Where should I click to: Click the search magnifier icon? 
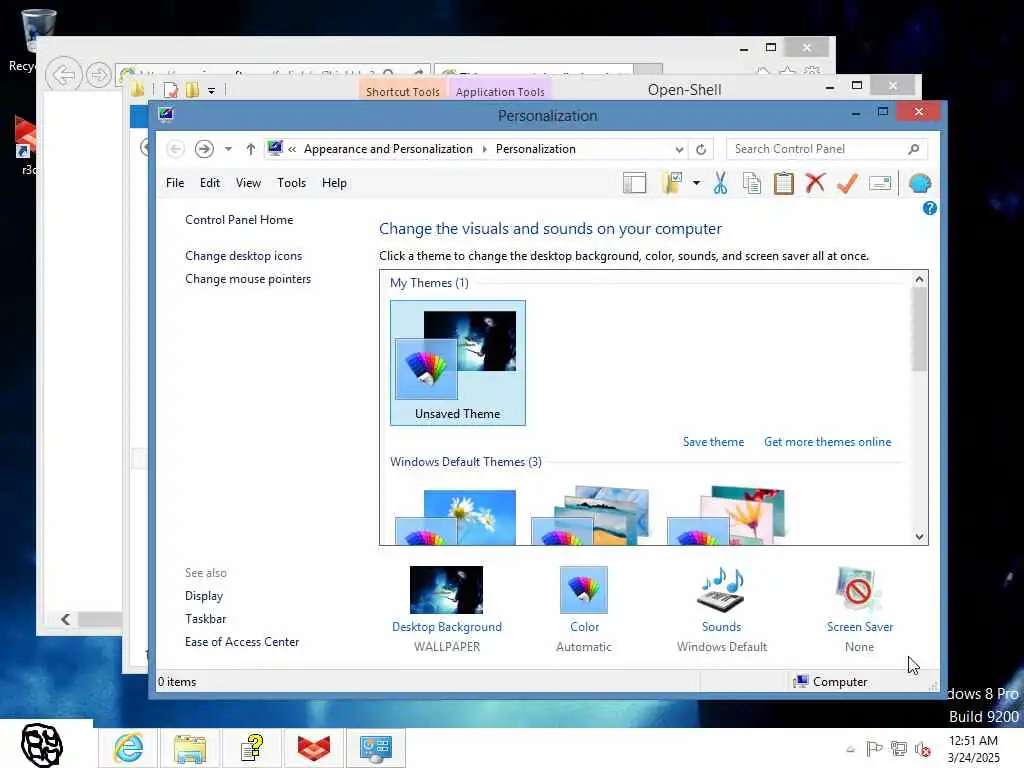[914, 149]
